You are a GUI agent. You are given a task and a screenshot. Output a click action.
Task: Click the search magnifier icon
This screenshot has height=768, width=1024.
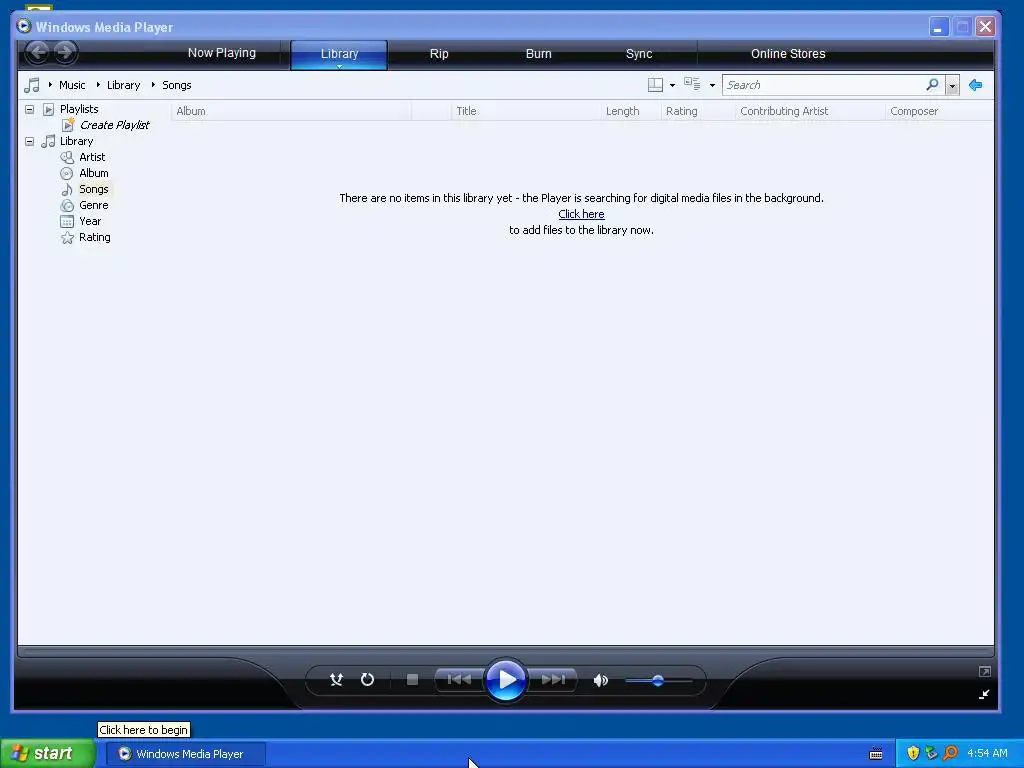(933, 85)
